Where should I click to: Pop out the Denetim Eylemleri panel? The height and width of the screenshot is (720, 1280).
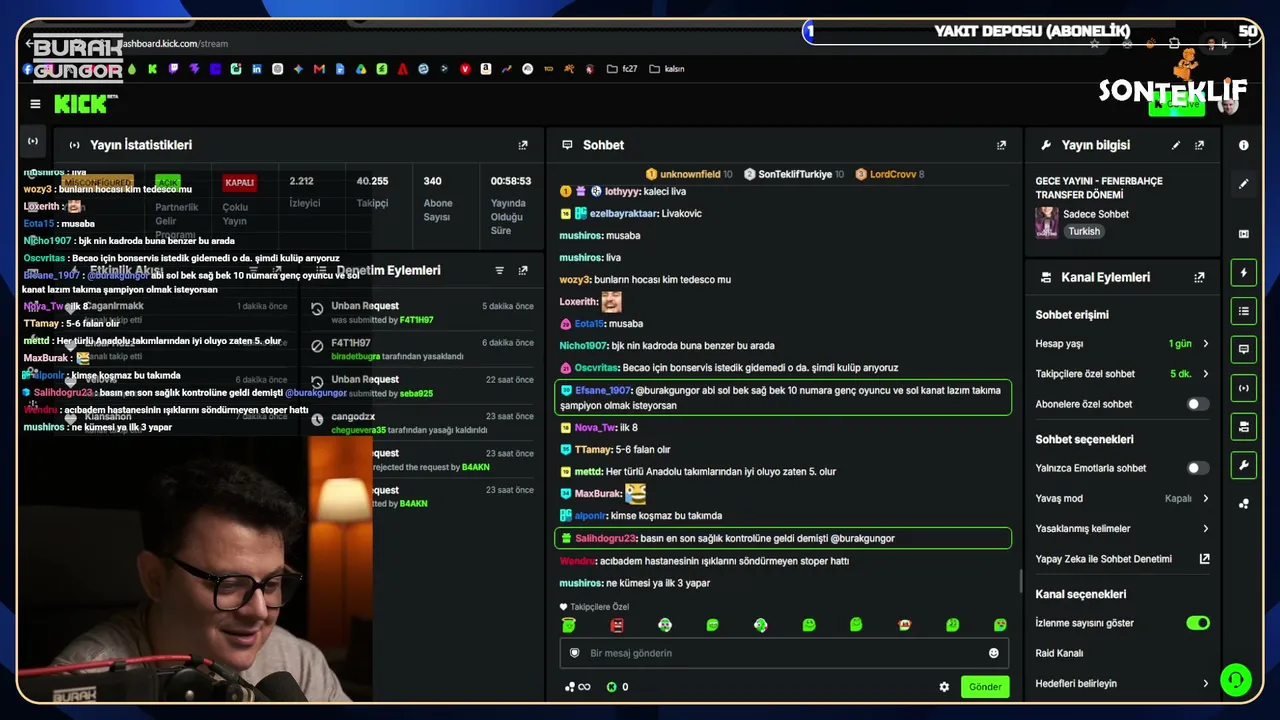pyautogui.click(x=523, y=270)
